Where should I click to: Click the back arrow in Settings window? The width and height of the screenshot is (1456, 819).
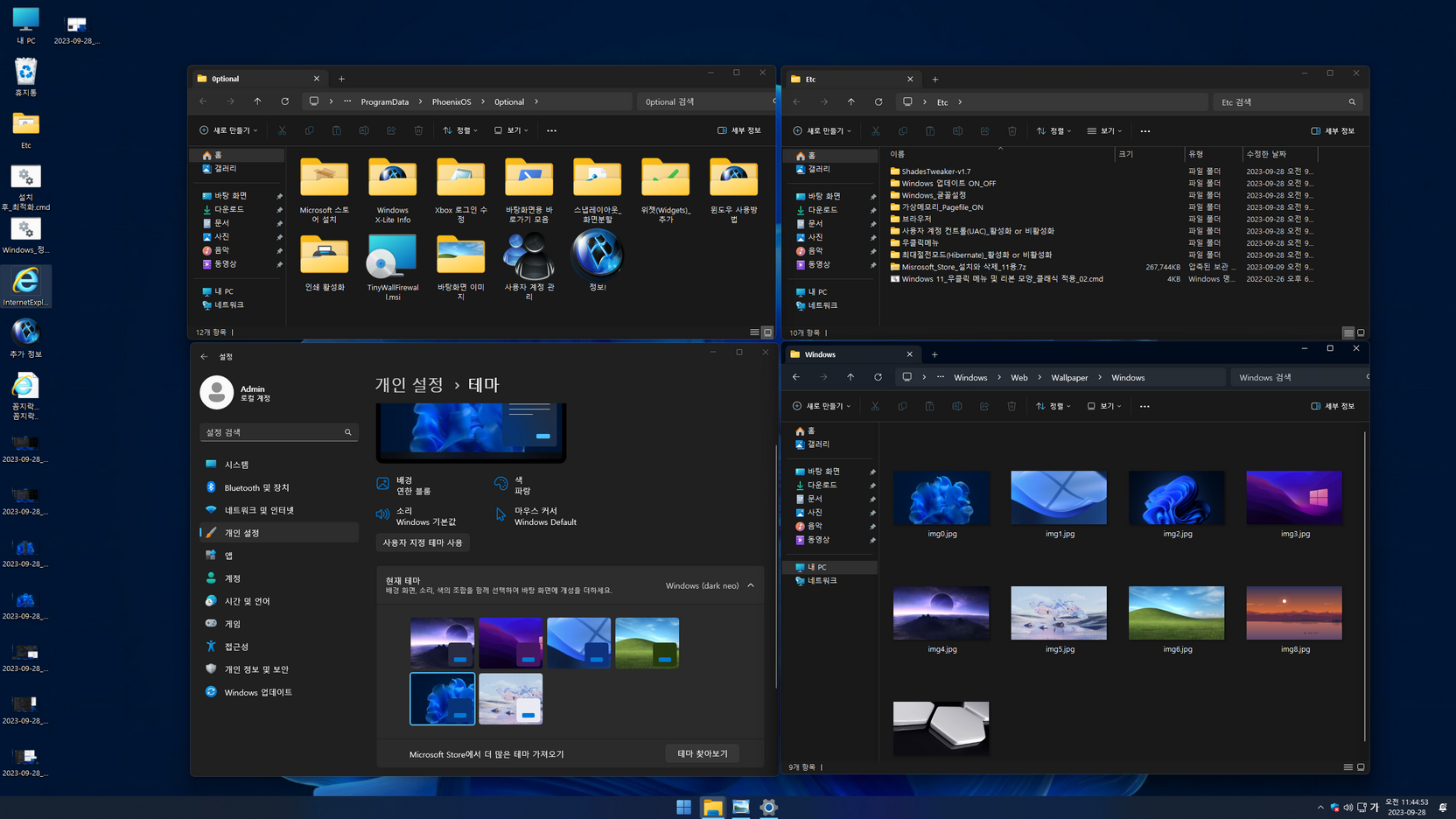pos(204,357)
